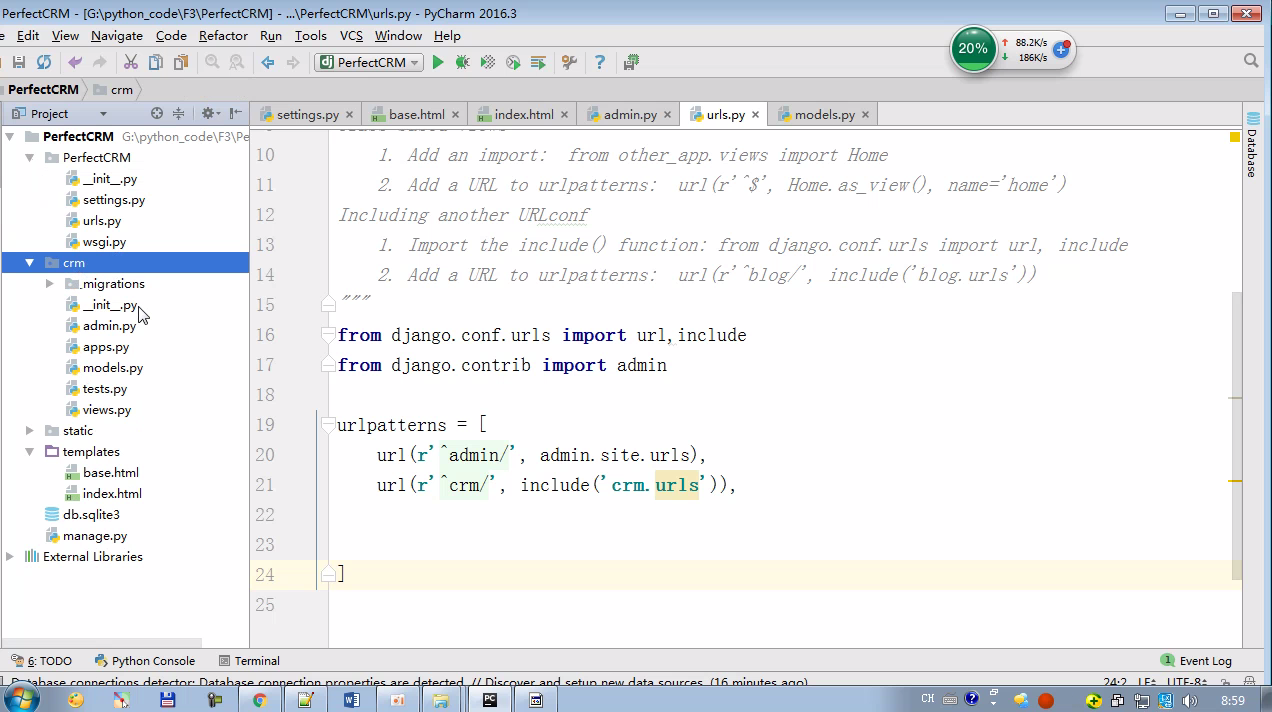Open views.py in the project tree

pos(106,410)
